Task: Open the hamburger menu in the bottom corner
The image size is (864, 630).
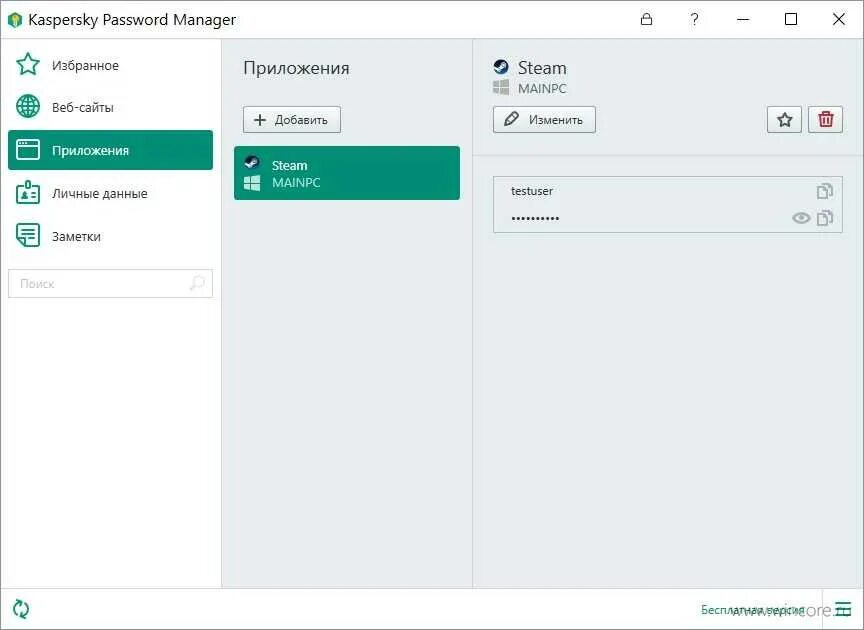Action: pyautogui.click(x=843, y=609)
